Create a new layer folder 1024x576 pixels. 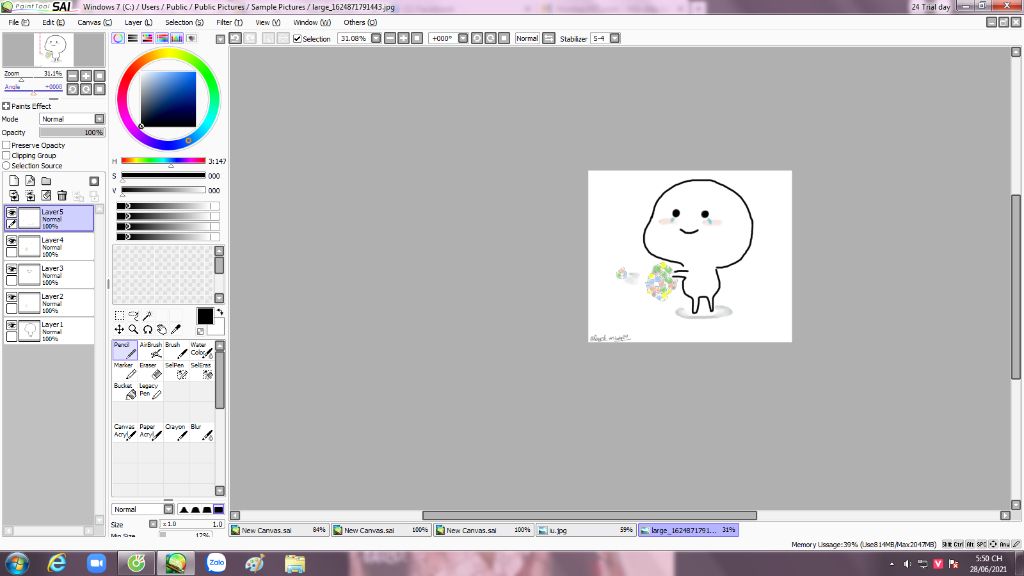[46, 181]
